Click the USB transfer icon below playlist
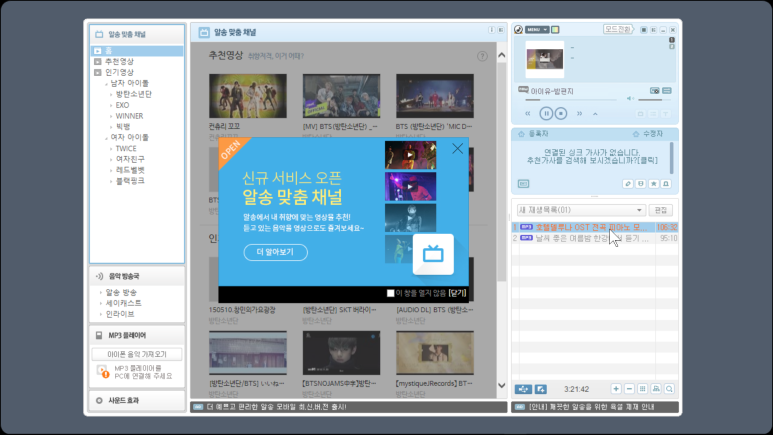Image resolution: width=773 pixels, height=435 pixels. point(523,389)
